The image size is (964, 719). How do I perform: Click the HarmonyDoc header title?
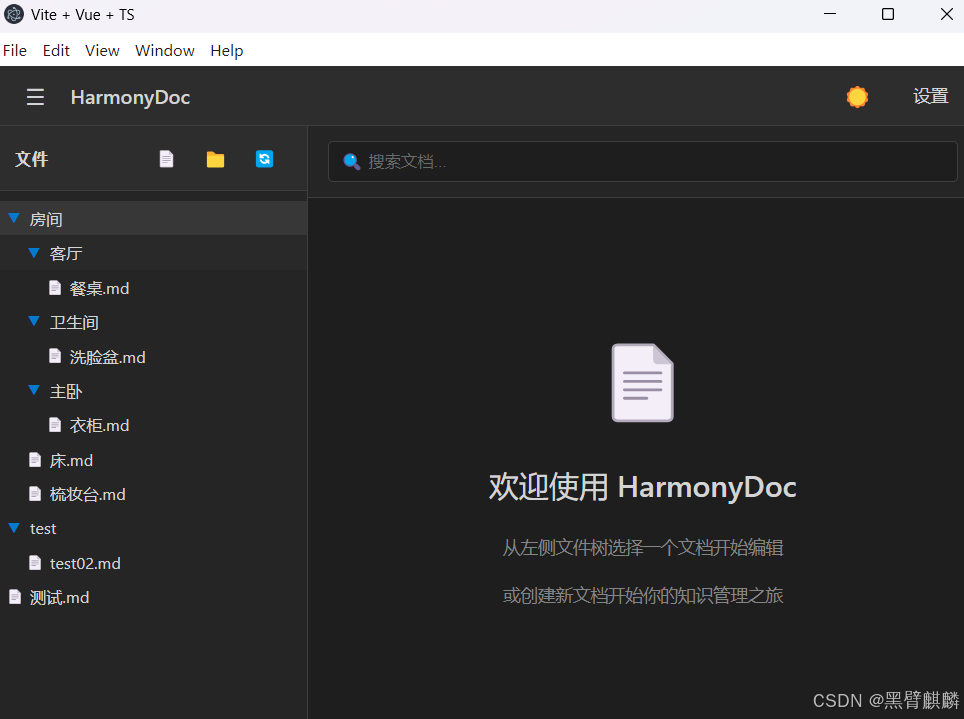tap(130, 97)
